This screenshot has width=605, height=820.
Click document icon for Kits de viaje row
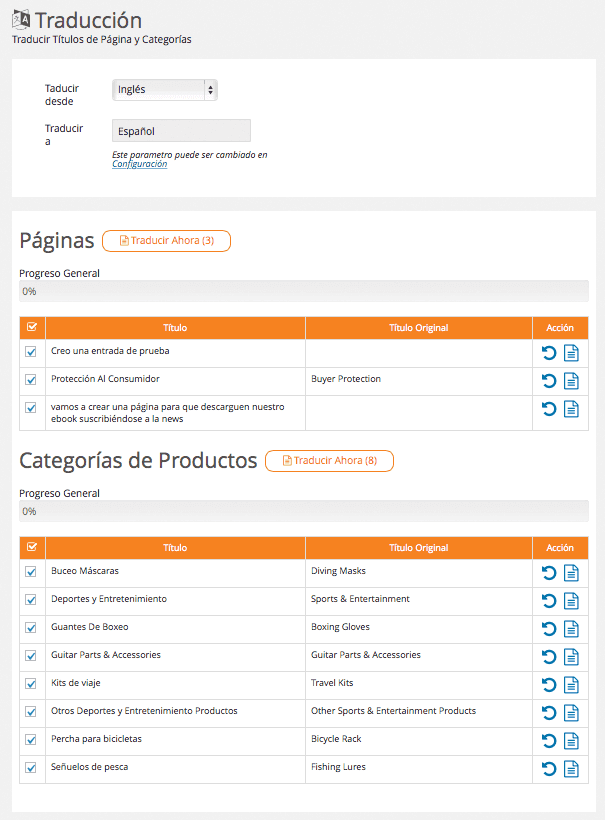pos(571,684)
